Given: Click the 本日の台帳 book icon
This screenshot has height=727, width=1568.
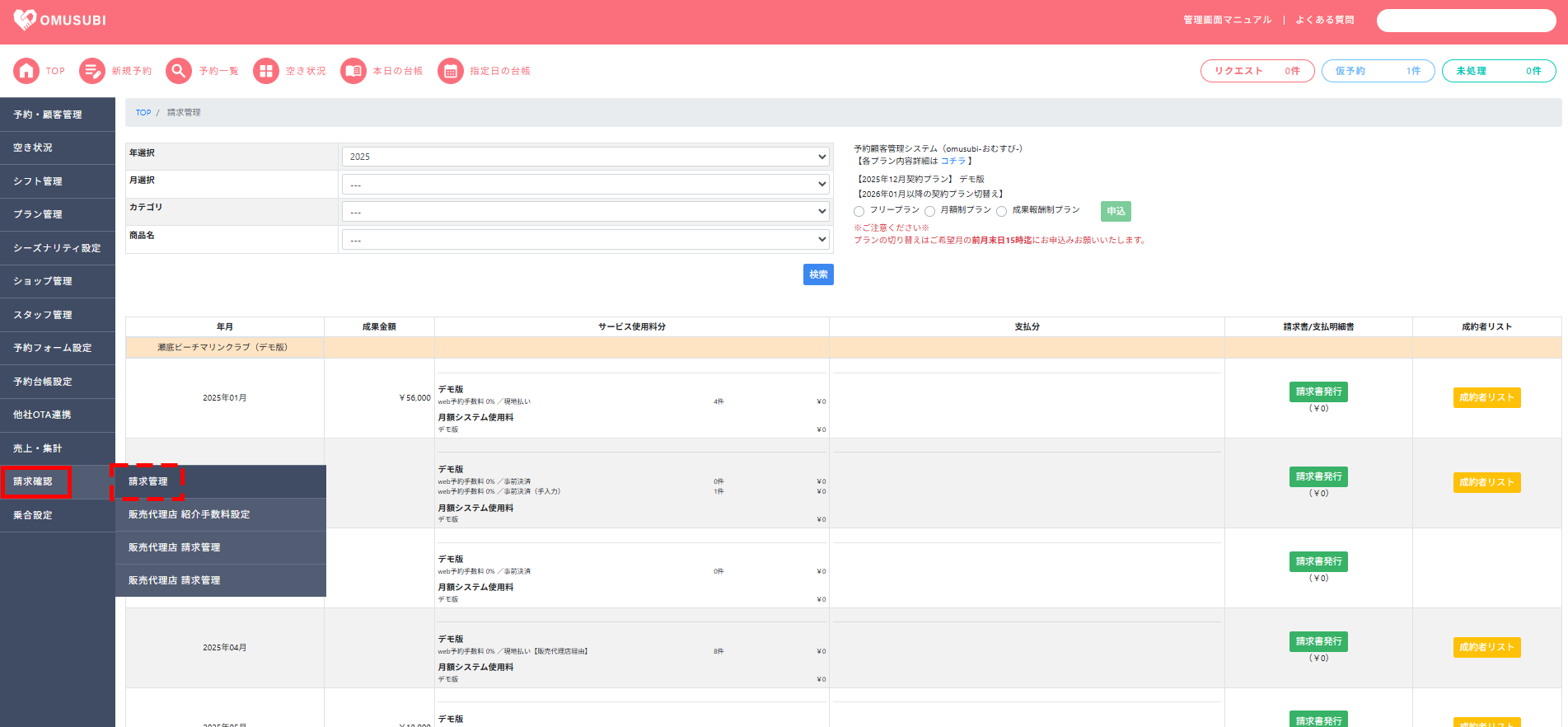Looking at the screenshot, I should (x=353, y=71).
